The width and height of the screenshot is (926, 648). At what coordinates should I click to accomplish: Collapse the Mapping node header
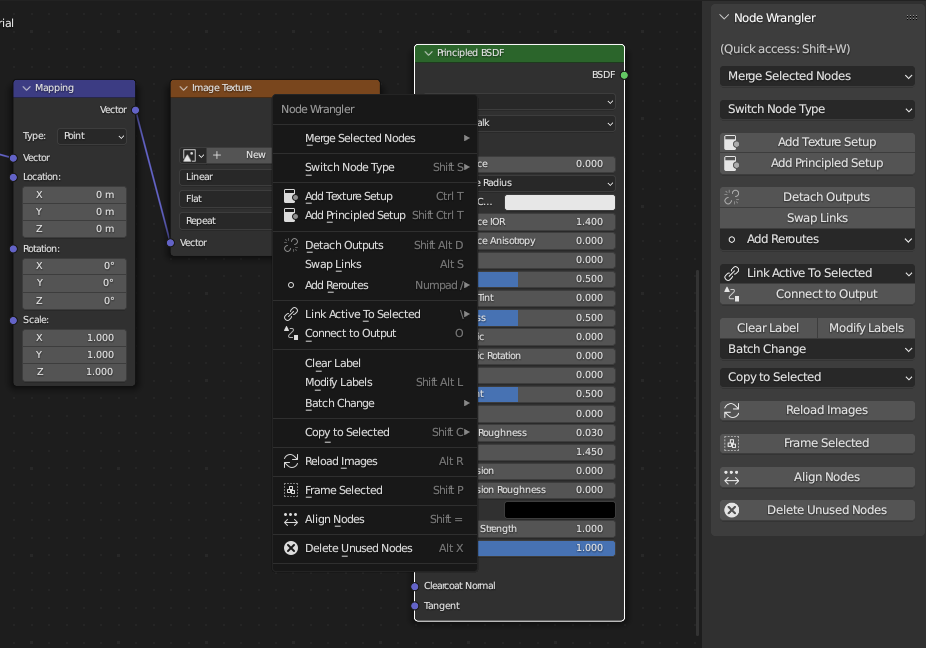click(27, 88)
